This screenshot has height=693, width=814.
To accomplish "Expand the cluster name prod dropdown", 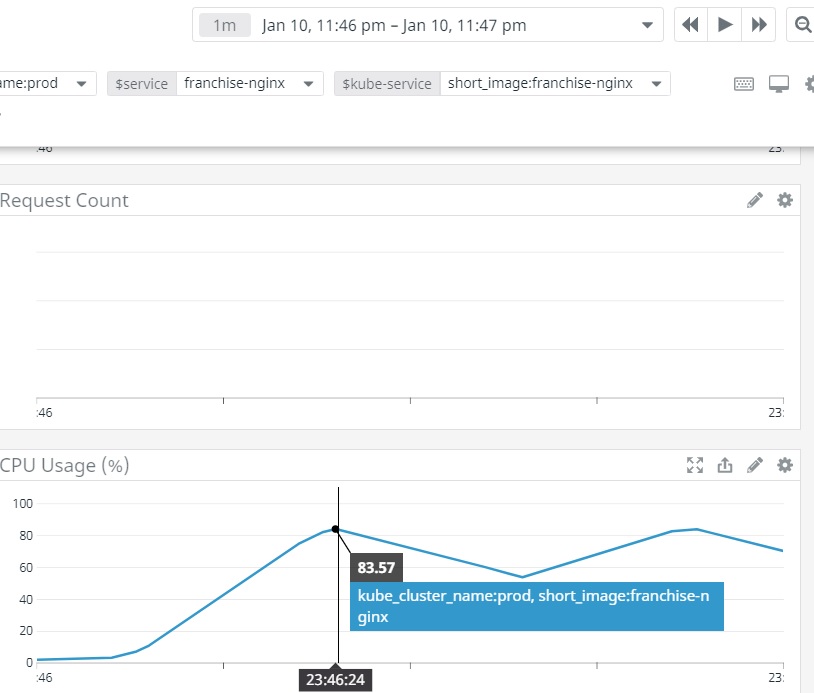I will coord(82,84).
